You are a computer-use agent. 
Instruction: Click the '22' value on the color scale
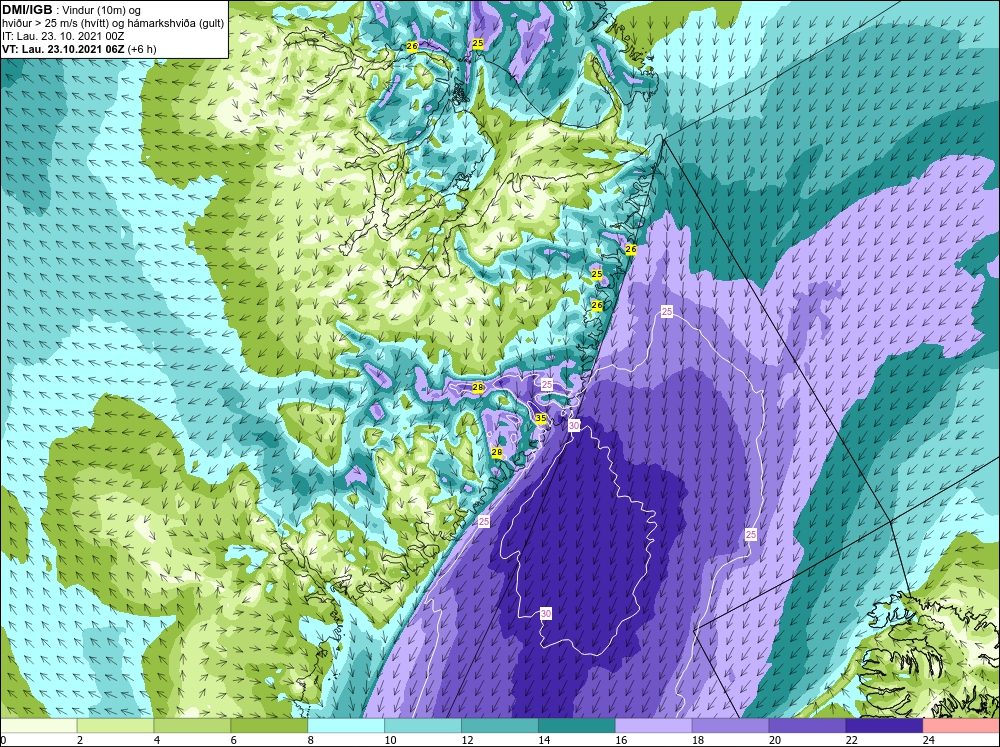[851, 740]
